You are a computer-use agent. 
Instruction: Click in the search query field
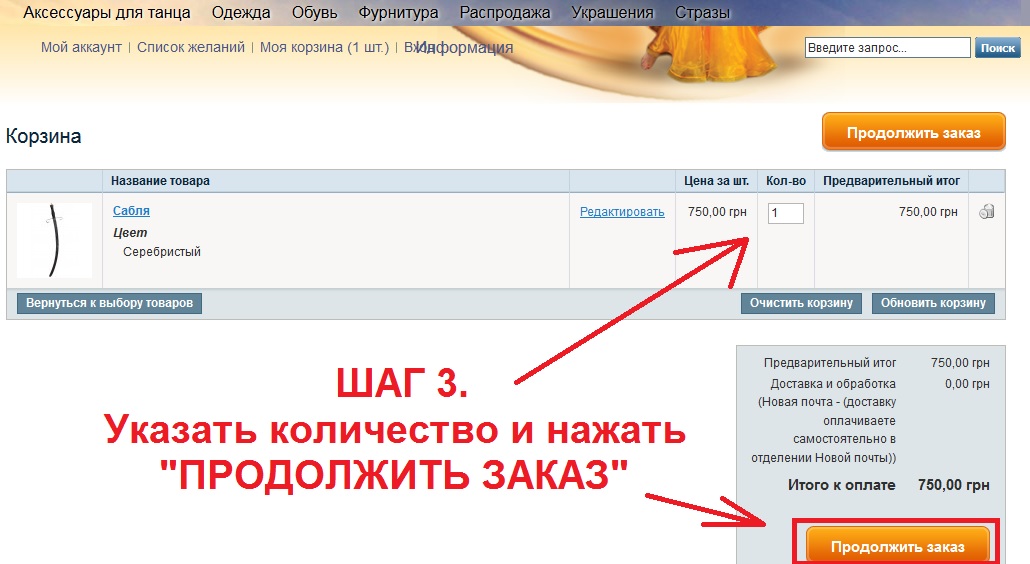(887, 48)
